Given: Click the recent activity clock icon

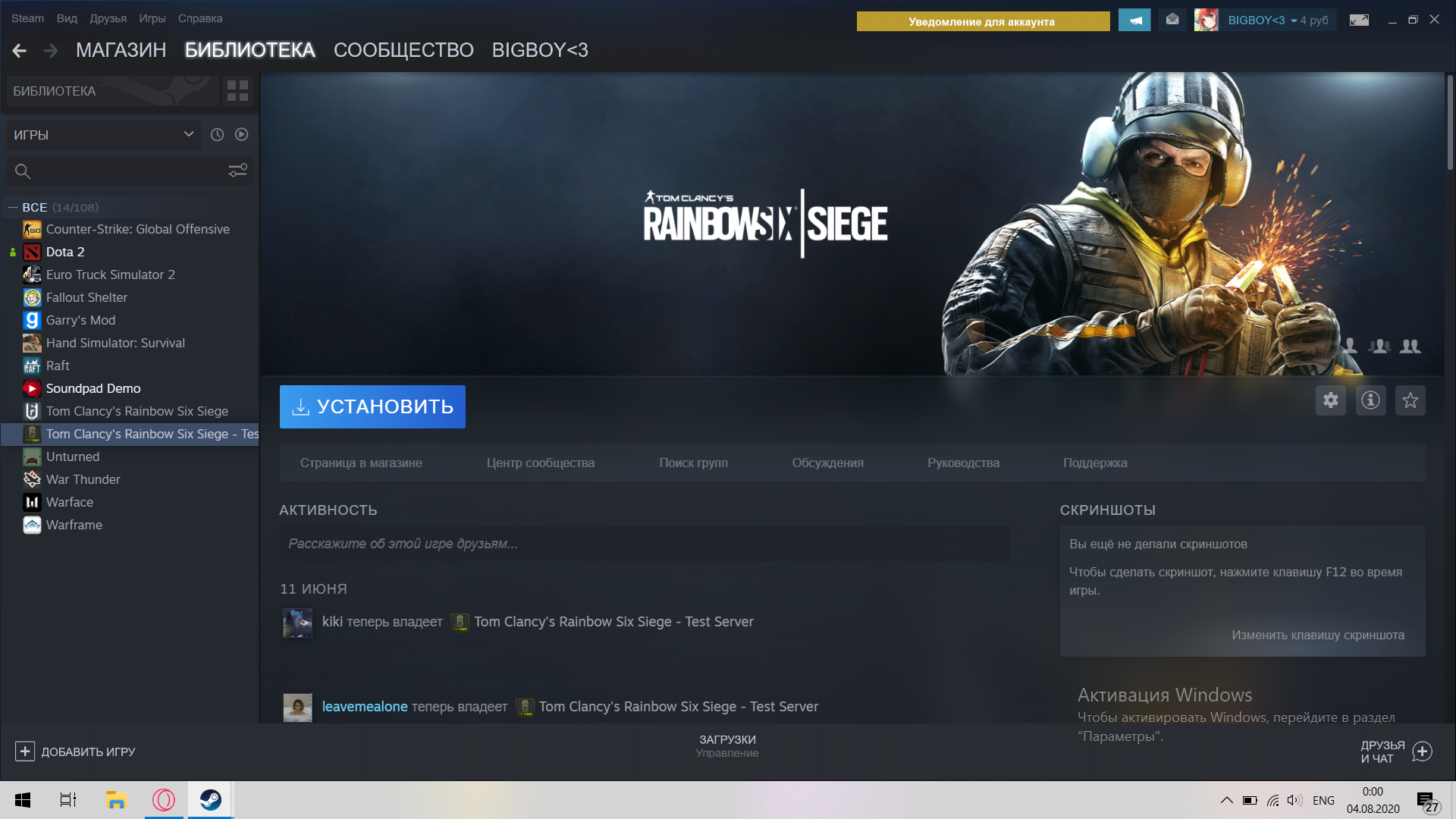Looking at the screenshot, I should tap(217, 134).
